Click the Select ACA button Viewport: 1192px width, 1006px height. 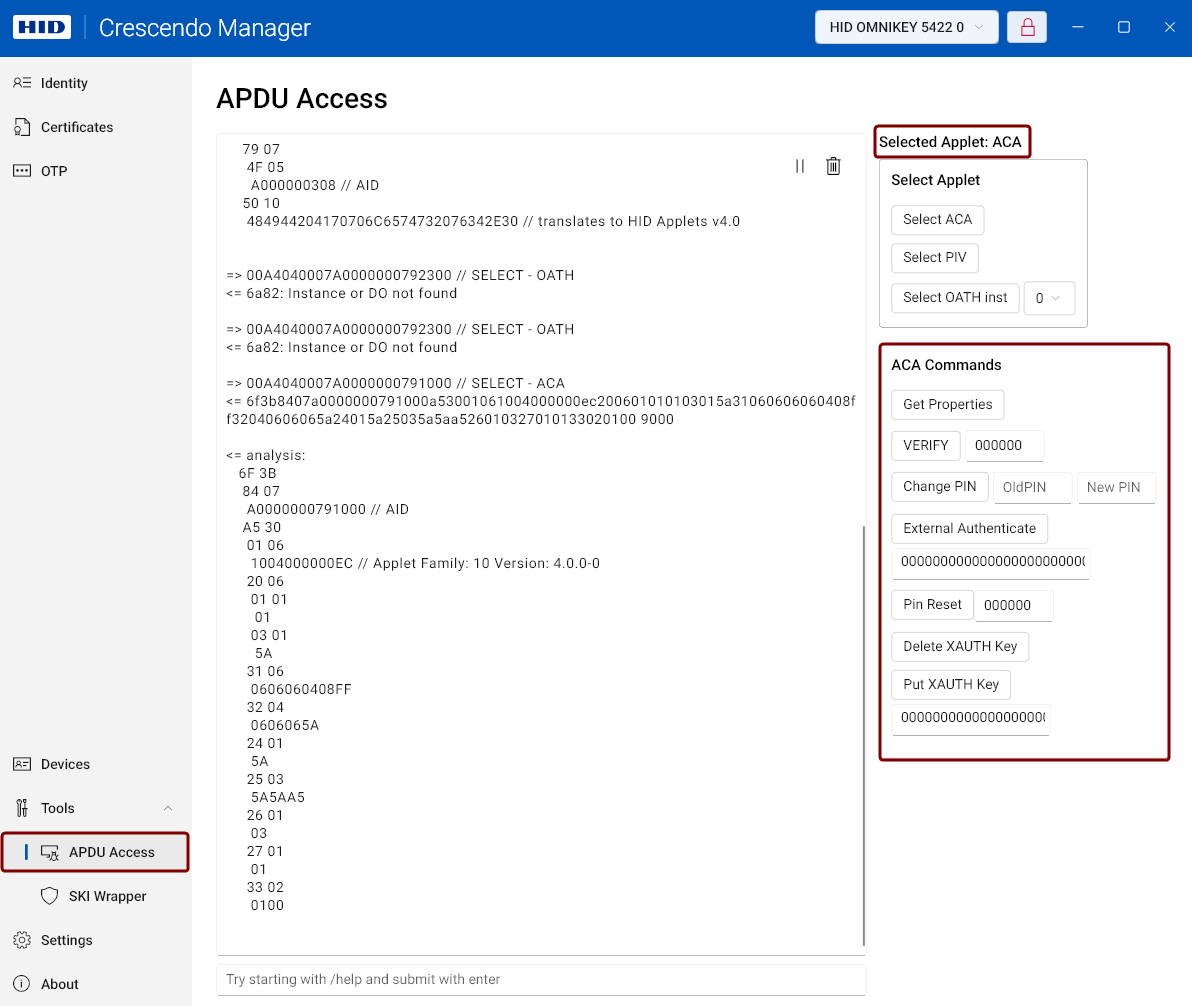[x=937, y=220]
